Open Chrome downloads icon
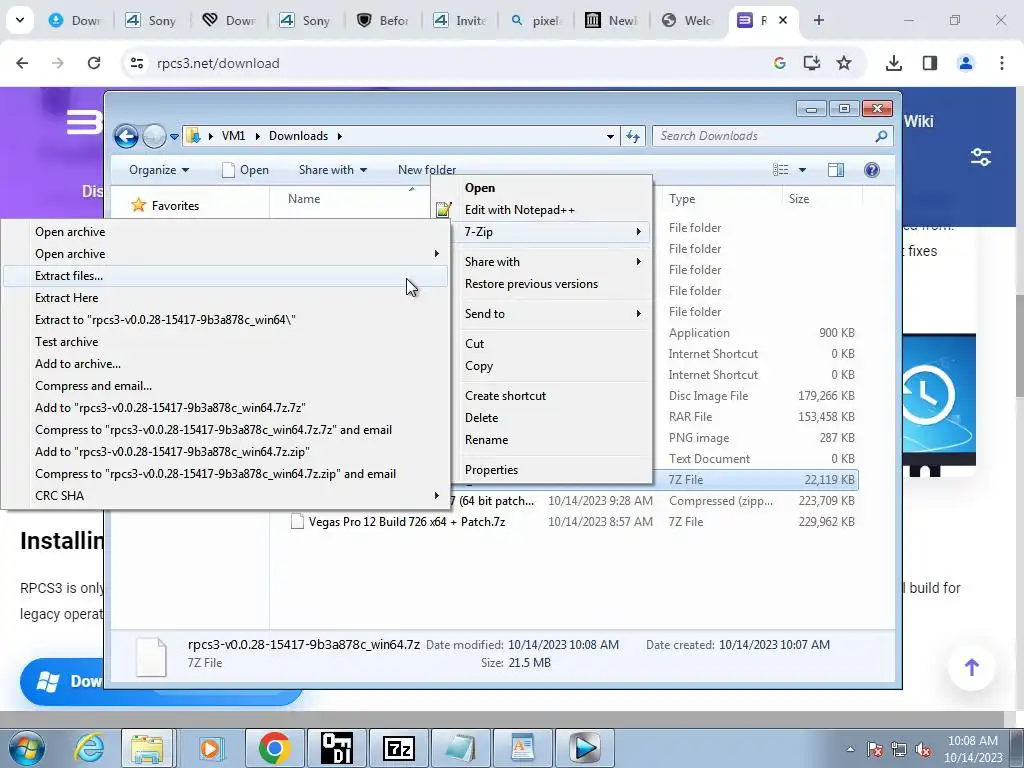The image size is (1024, 768). pos(894,63)
